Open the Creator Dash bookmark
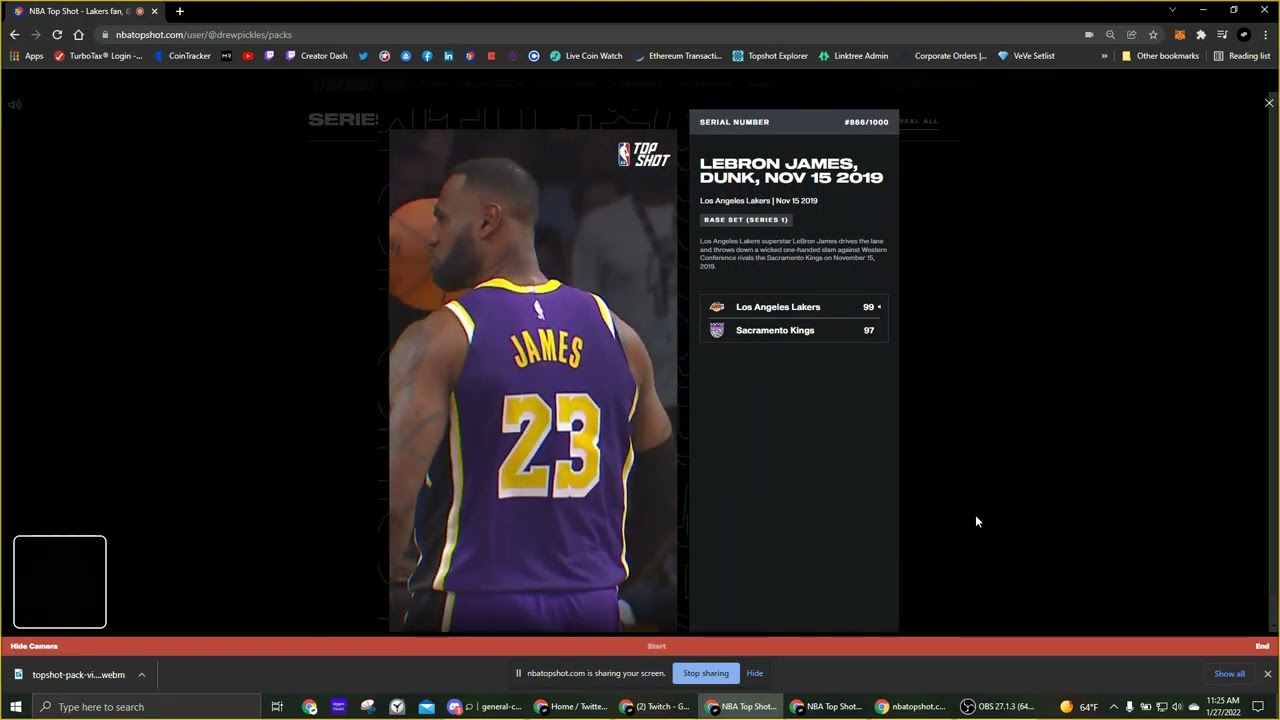 coord(317,56)
